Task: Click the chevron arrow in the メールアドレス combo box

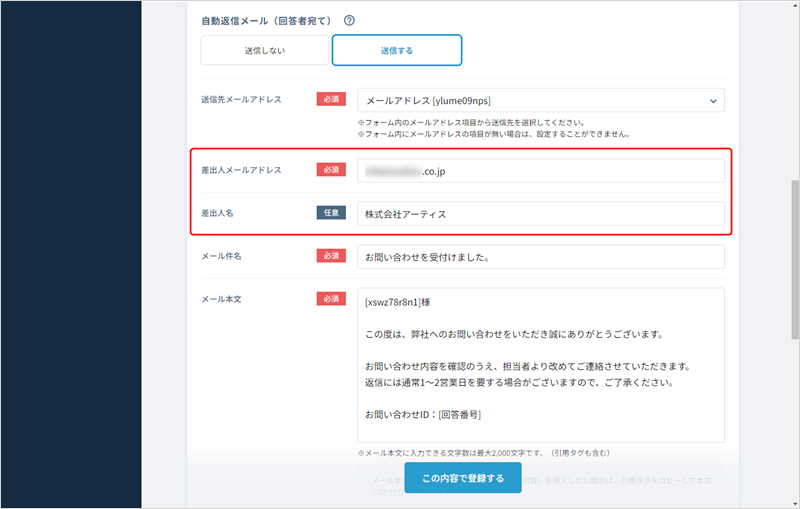Action: coord(712,100)
